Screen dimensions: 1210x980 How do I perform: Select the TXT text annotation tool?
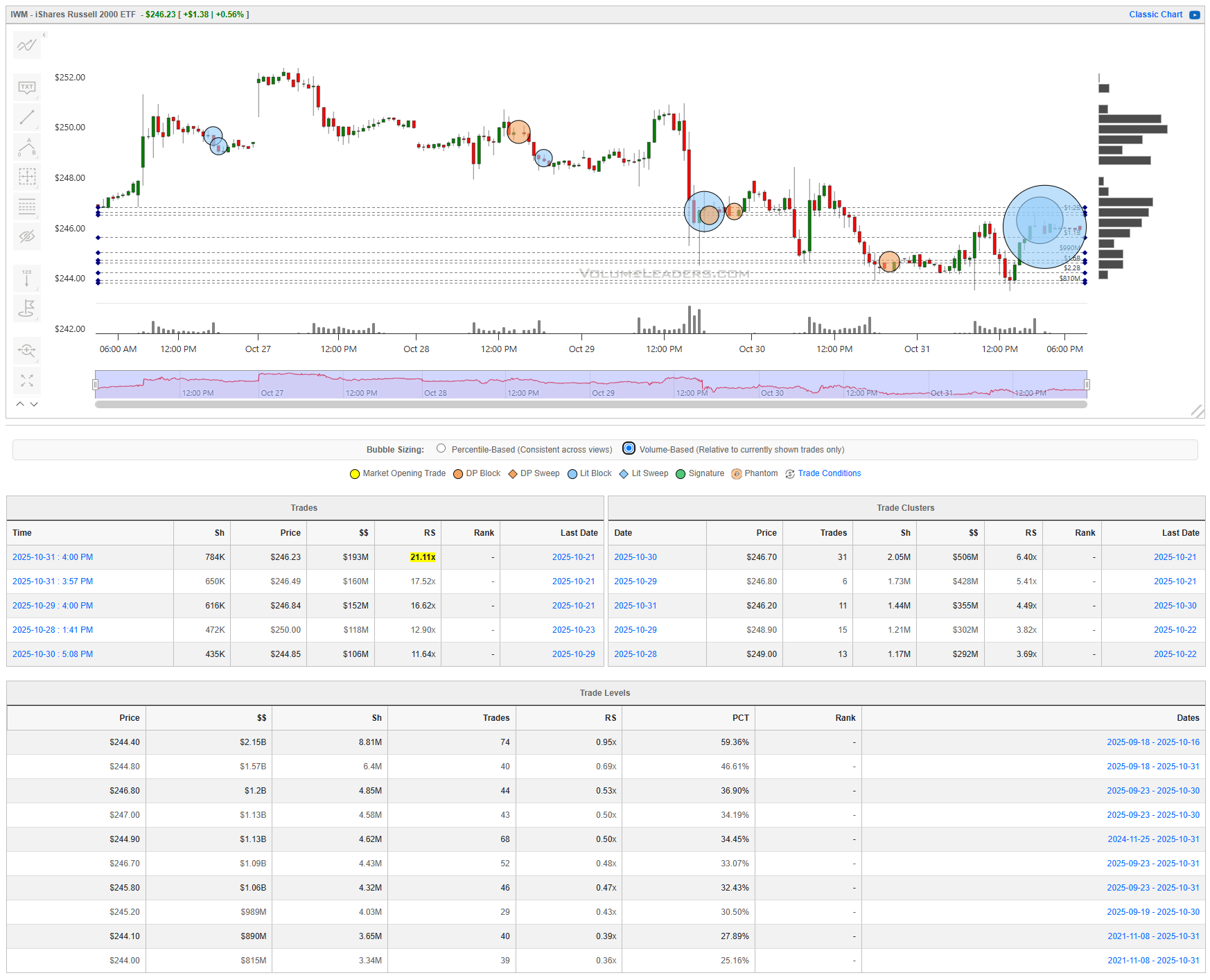pos(27,87)
